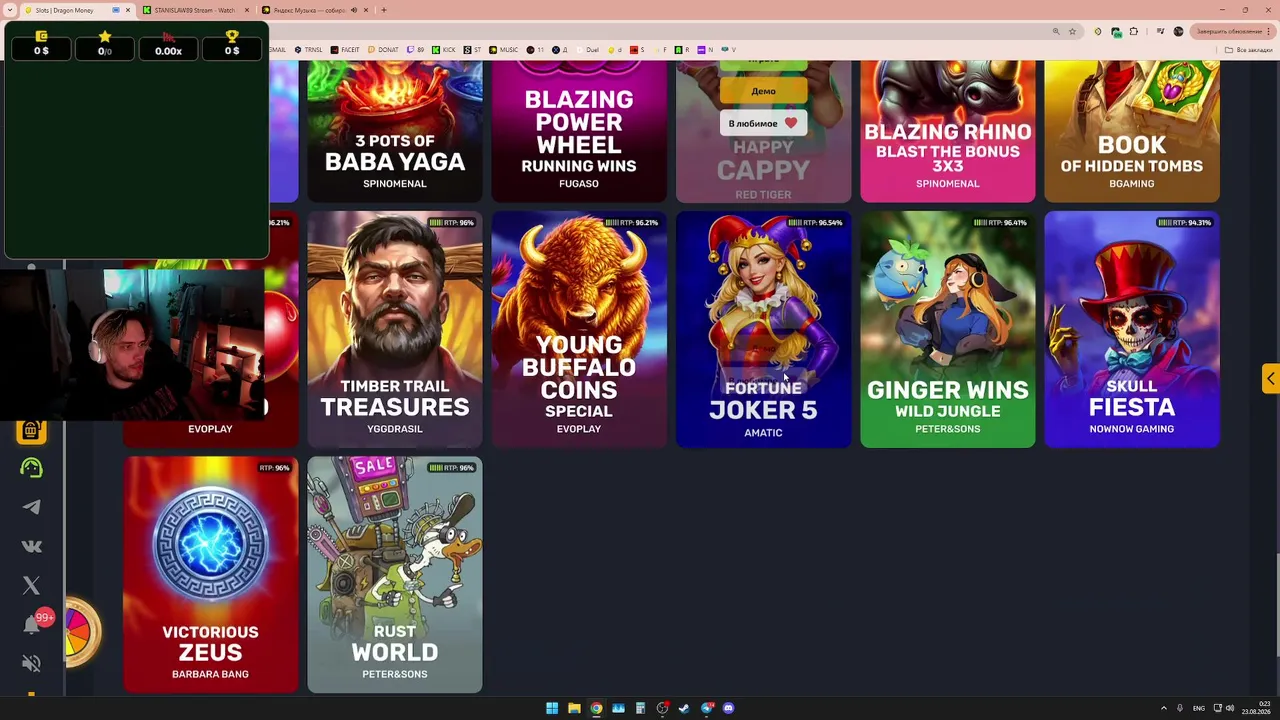Open the 3 Pots of Baba Yaga game
The width and height of the screenshot is (1280, 720).
point(395,131)
